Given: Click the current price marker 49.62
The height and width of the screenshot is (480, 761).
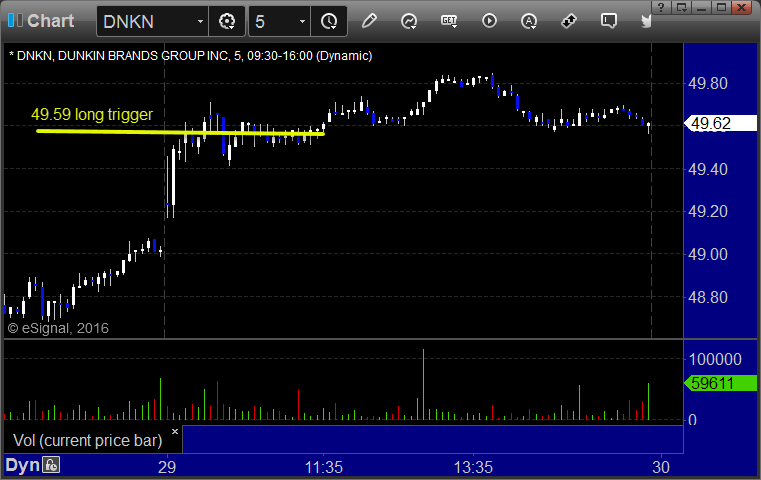Looking at the screenshot, I should click(x=720, y=123).
